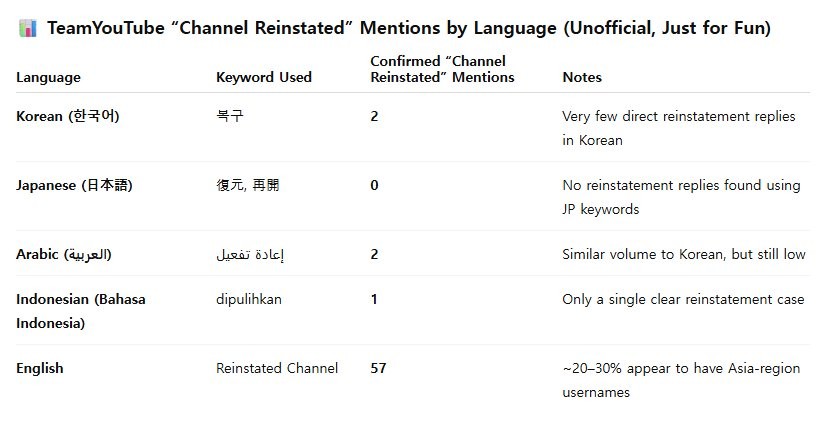This screenshot has height=424, width=822.
Task: Click the Korean keyword 복구
Action: click(229, 116)
